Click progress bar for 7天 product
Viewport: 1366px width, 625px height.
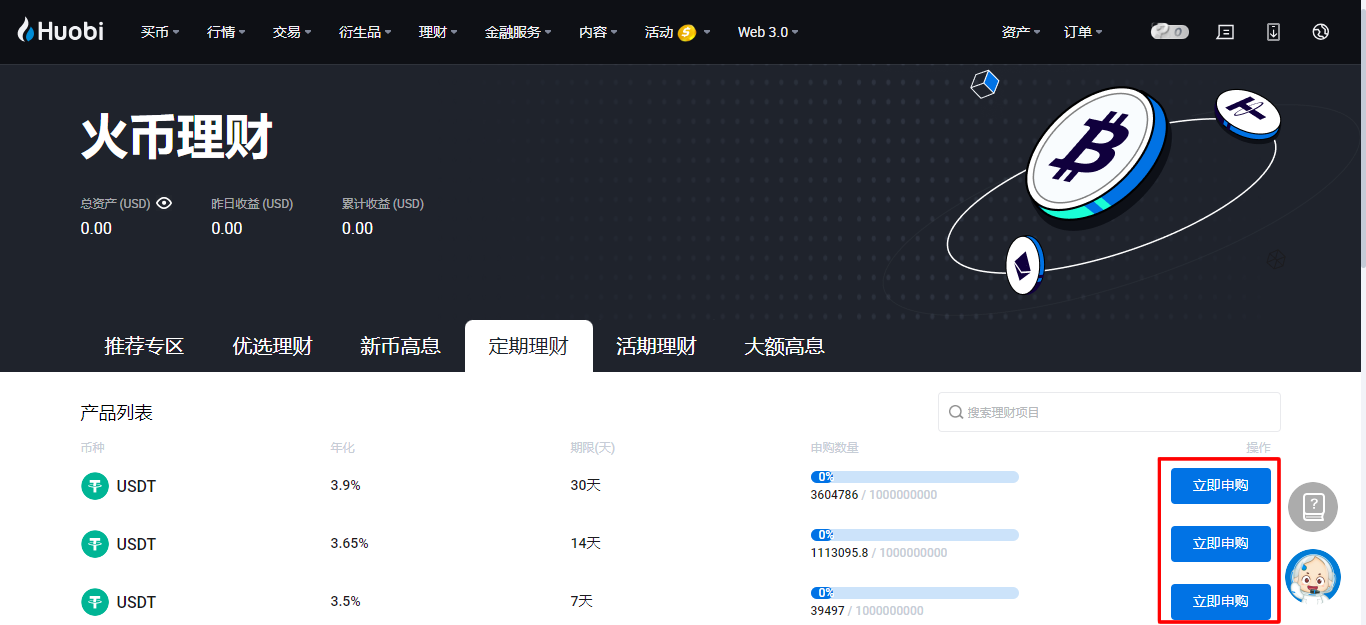[x=915, y=593]
